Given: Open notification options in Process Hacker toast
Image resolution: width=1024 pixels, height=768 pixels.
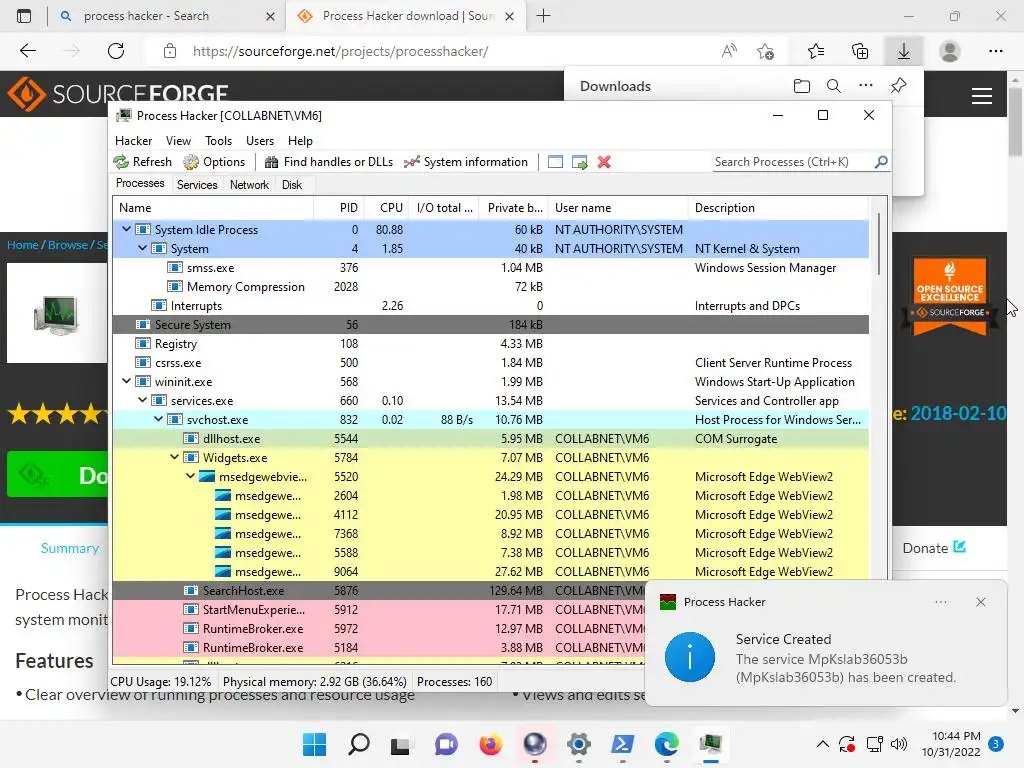Looking at the screenshot, I should [940, 602].
